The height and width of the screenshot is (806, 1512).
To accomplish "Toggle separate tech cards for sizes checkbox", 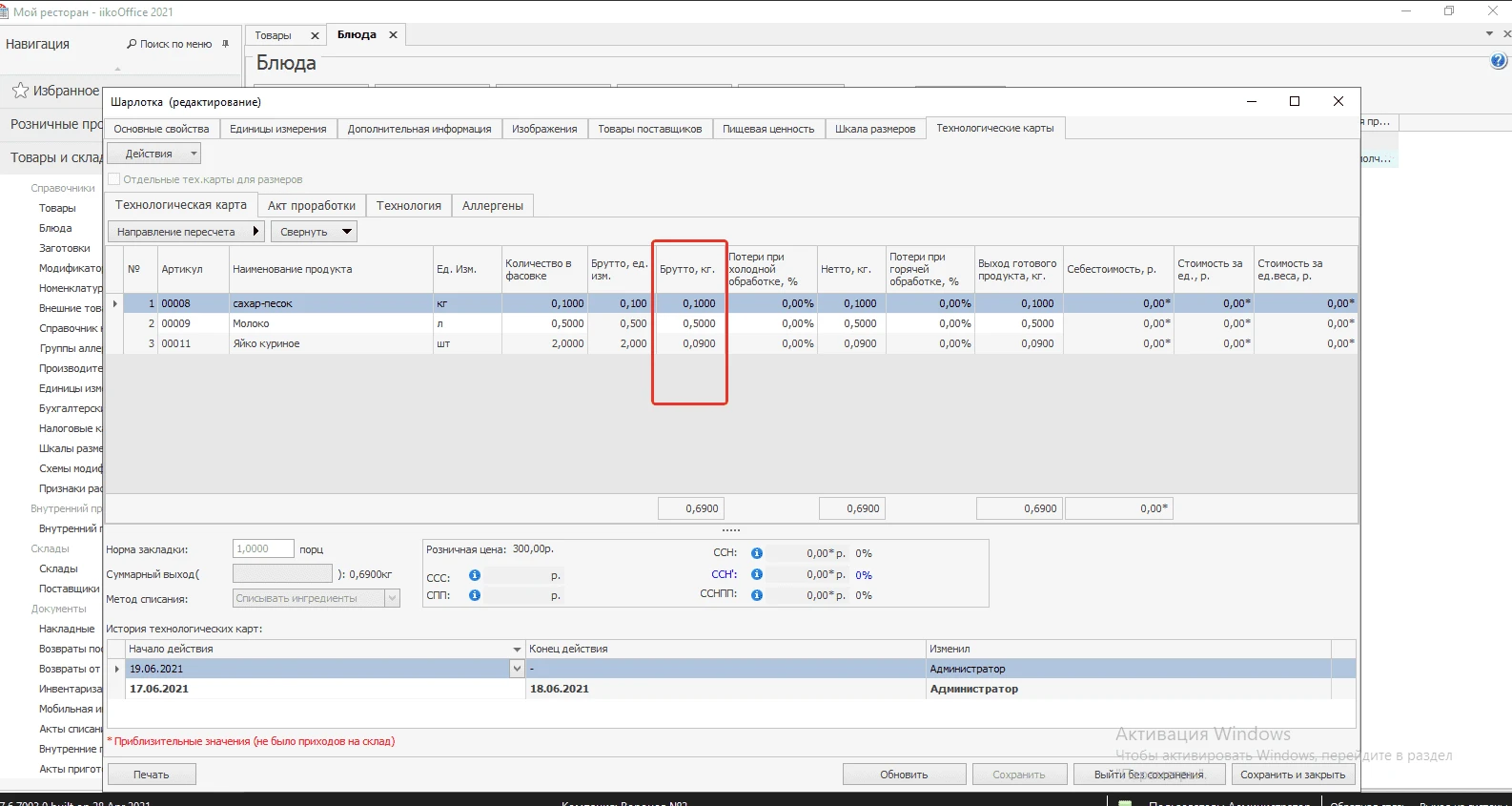I will 114,179.
